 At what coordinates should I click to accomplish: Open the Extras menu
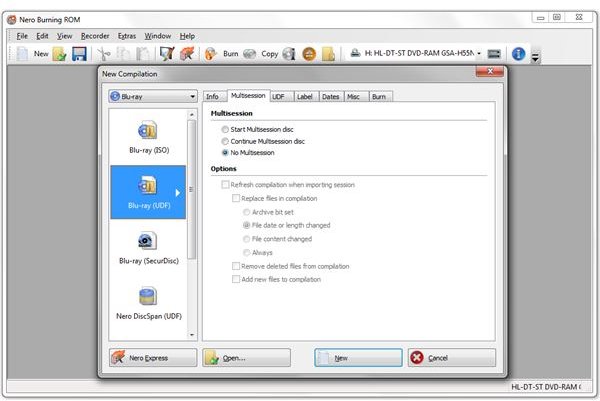(x=127, y=36)
